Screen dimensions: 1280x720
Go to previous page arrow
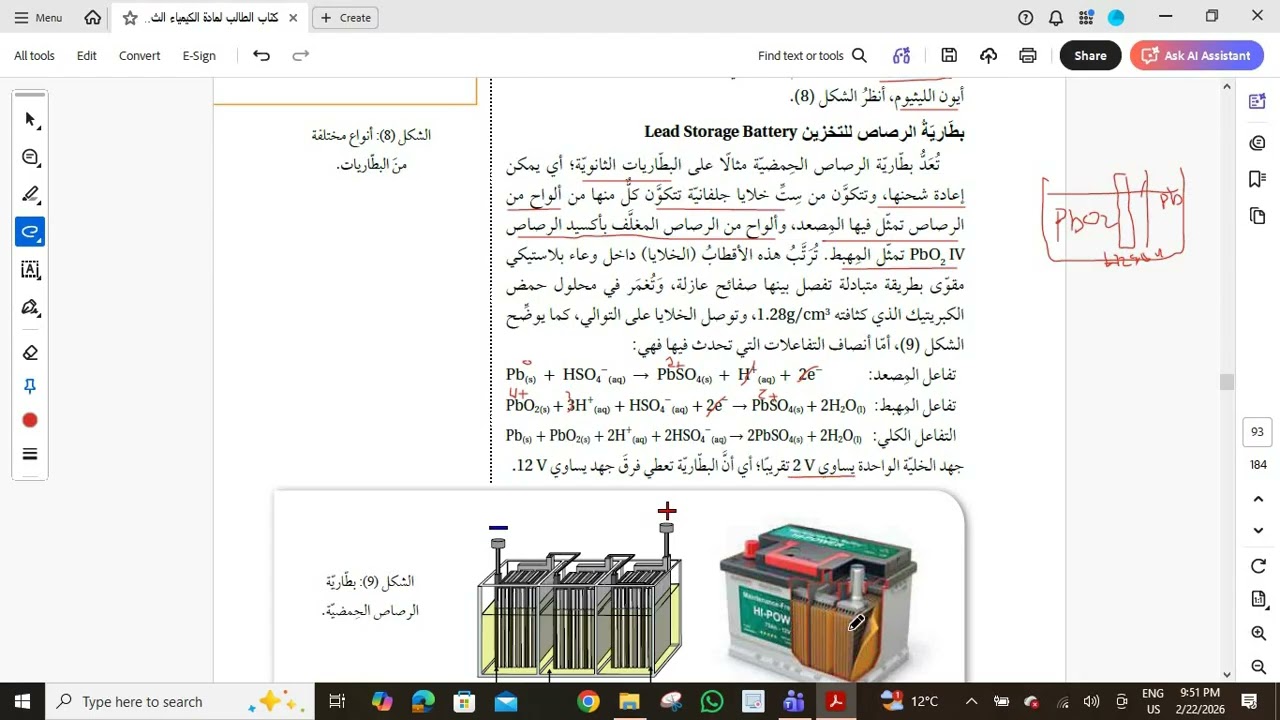tap(1258, 499)
